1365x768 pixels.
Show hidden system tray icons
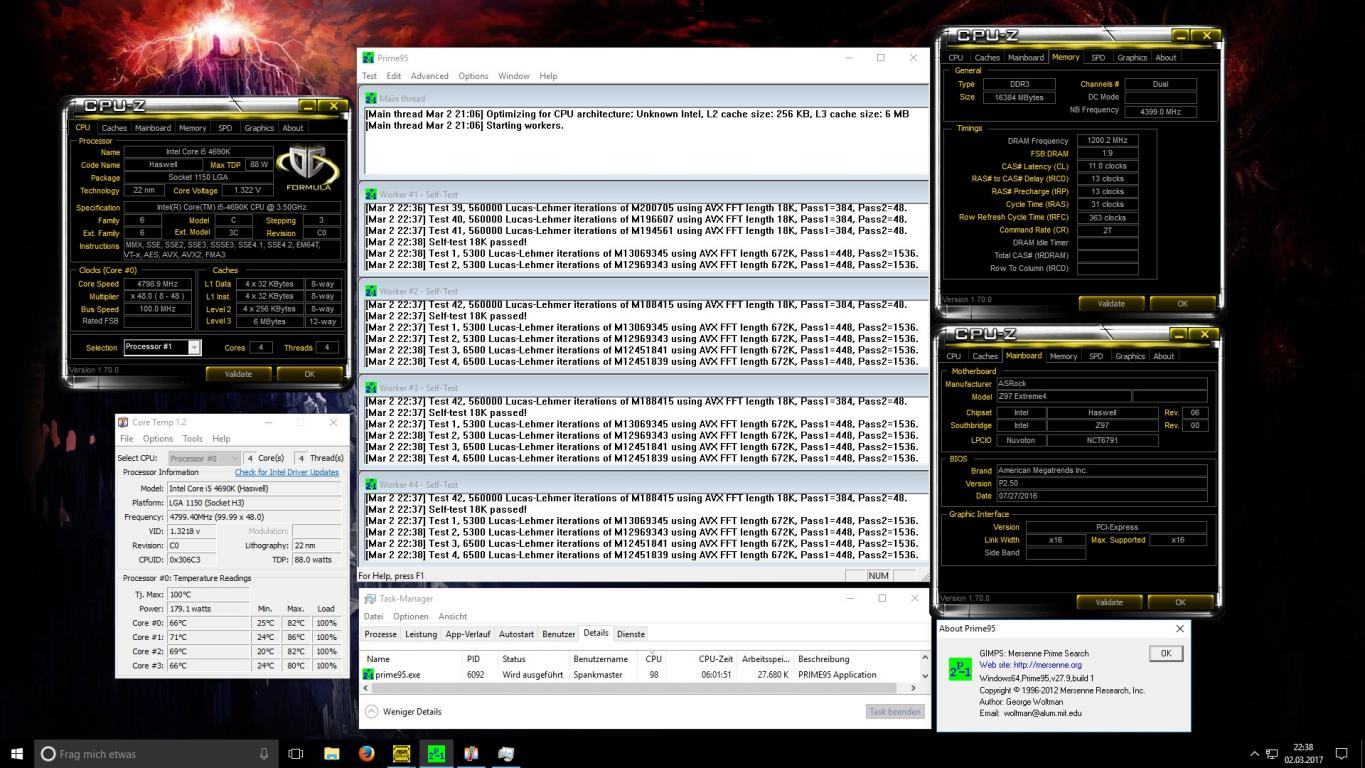click(1254, 754)
